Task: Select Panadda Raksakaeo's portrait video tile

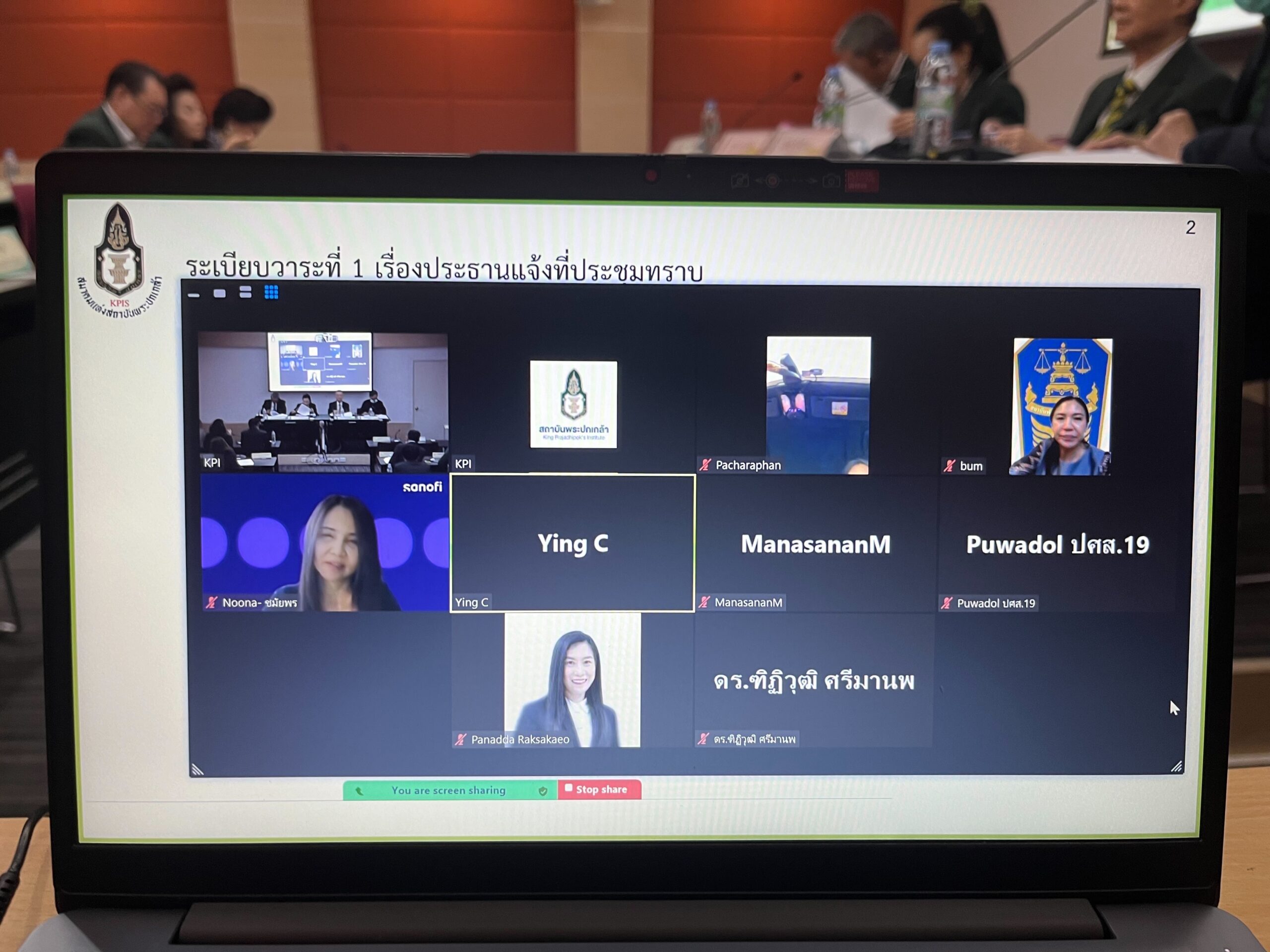Action: pos(572,681)
